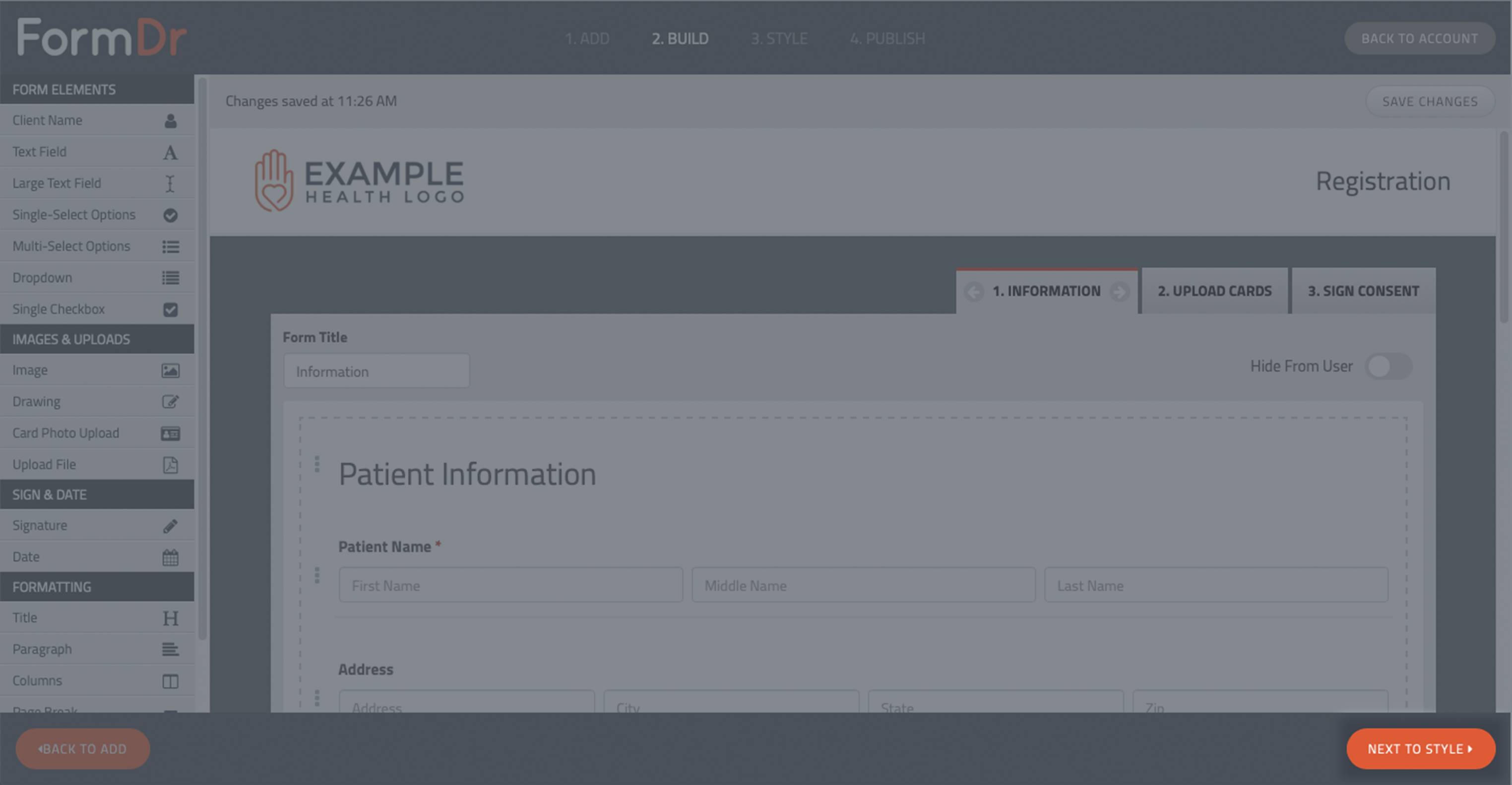The image size is (1512, 785).
Task: Open the 3. STYLE step
Action: tap(779, 39)
